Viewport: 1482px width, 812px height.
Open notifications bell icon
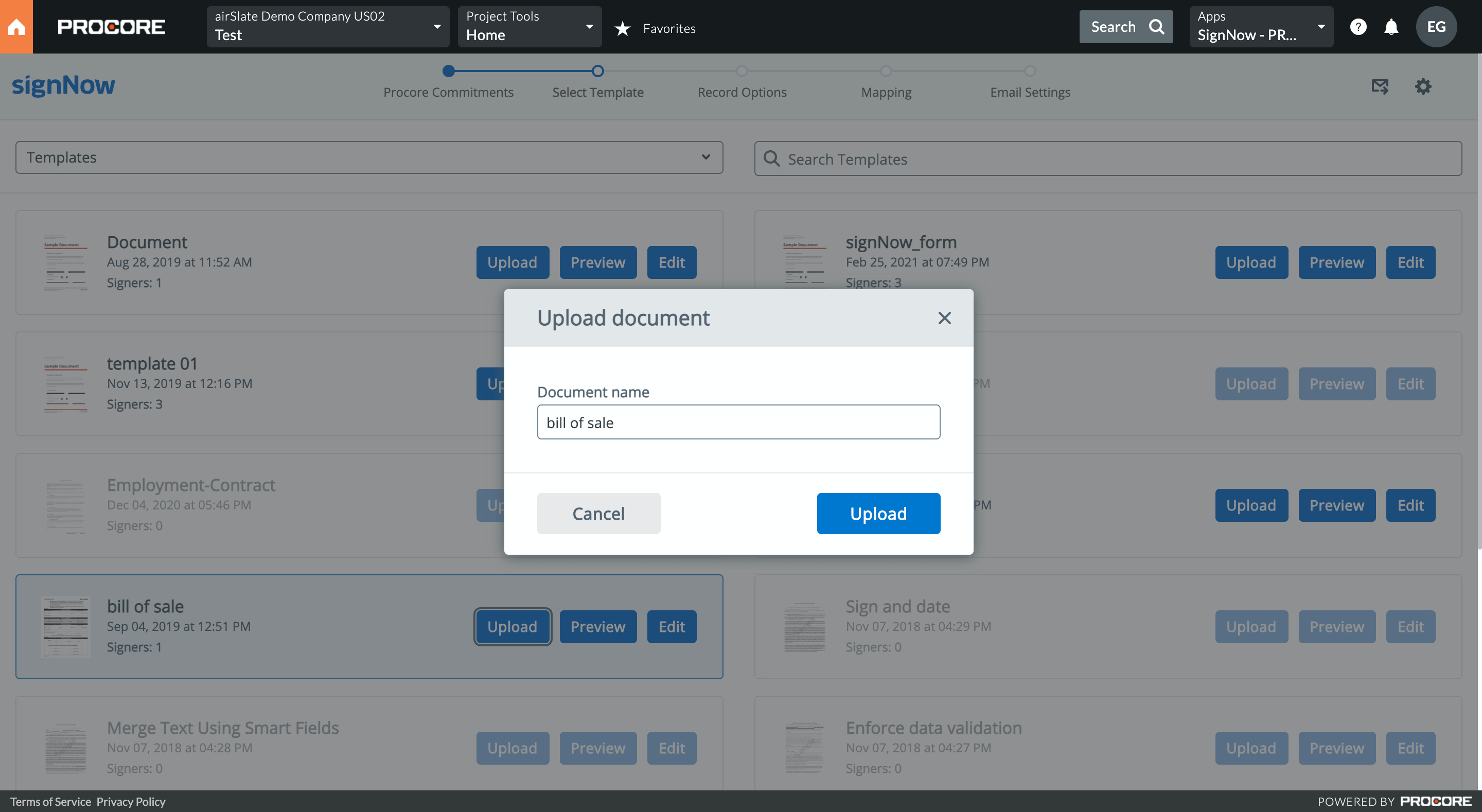pyautogui.click(x=1391, y=26)
